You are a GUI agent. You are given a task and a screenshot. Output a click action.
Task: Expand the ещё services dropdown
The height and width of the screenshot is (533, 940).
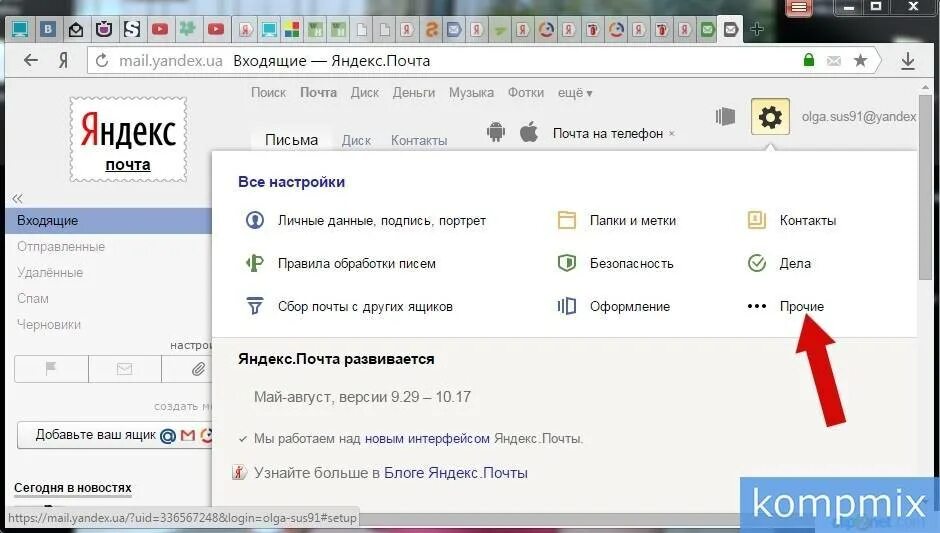click(x=575, y=93)
